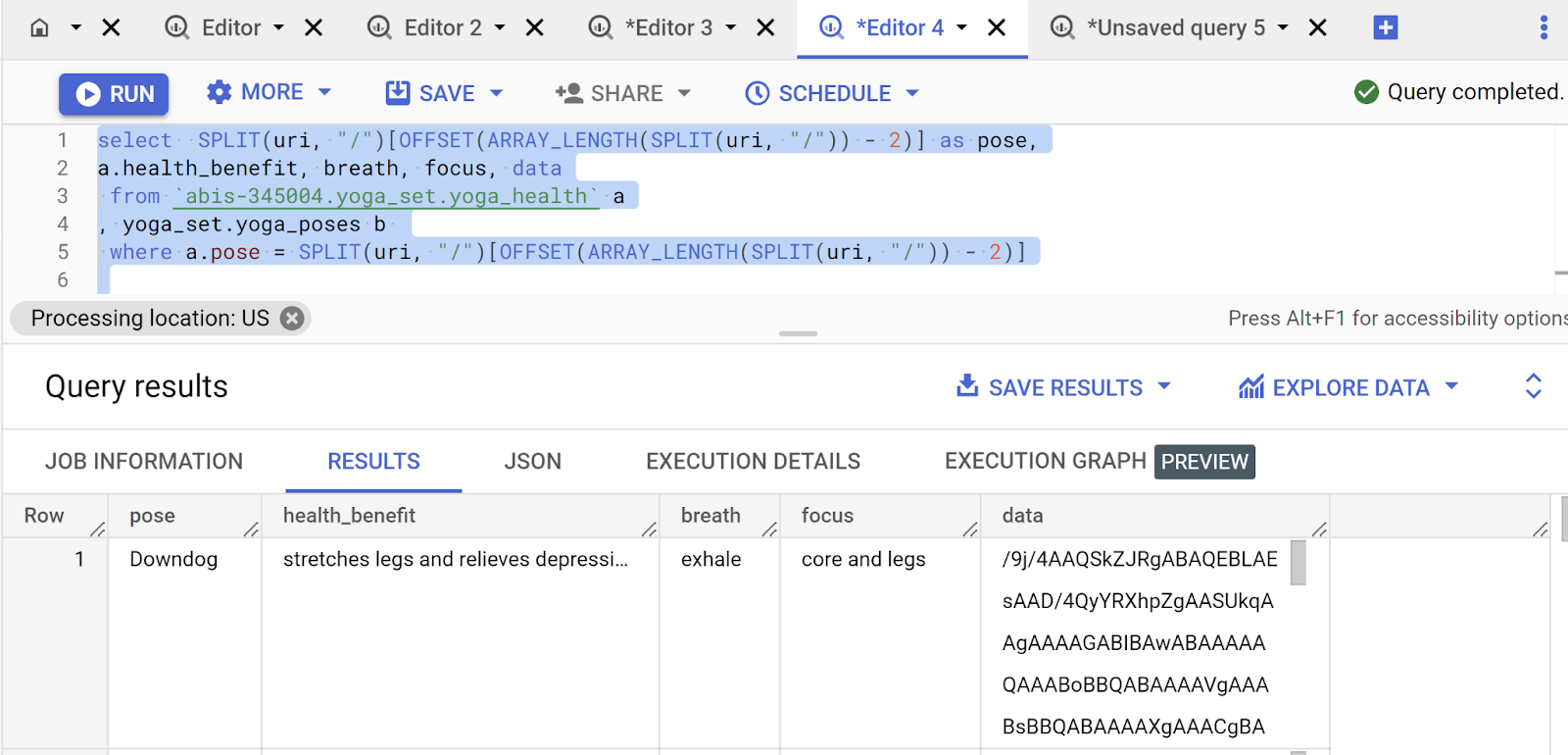The height and width of the screenshot is (755, 1568).
Task: Open the SCHEDULE dropdown
Action: (x=833, y=93)
